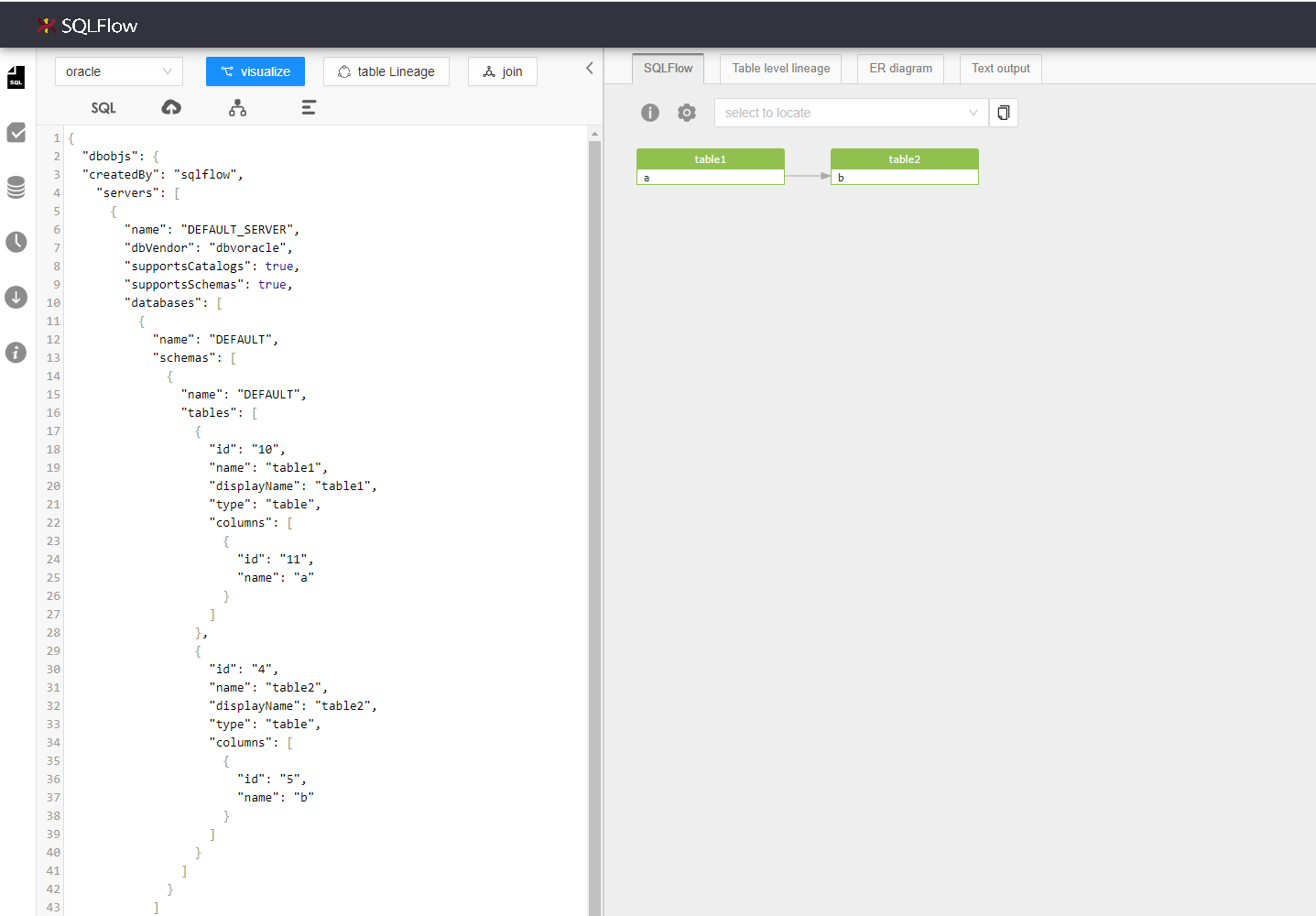Open the database sidebar icon
Viewport: 1316px width, 916px height.
coord(16,188)
